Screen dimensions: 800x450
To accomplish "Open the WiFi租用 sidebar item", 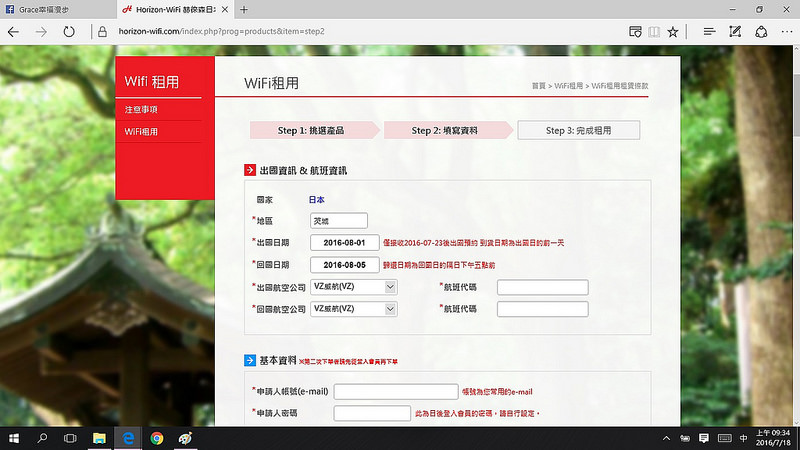I will [x=141, y=132].
